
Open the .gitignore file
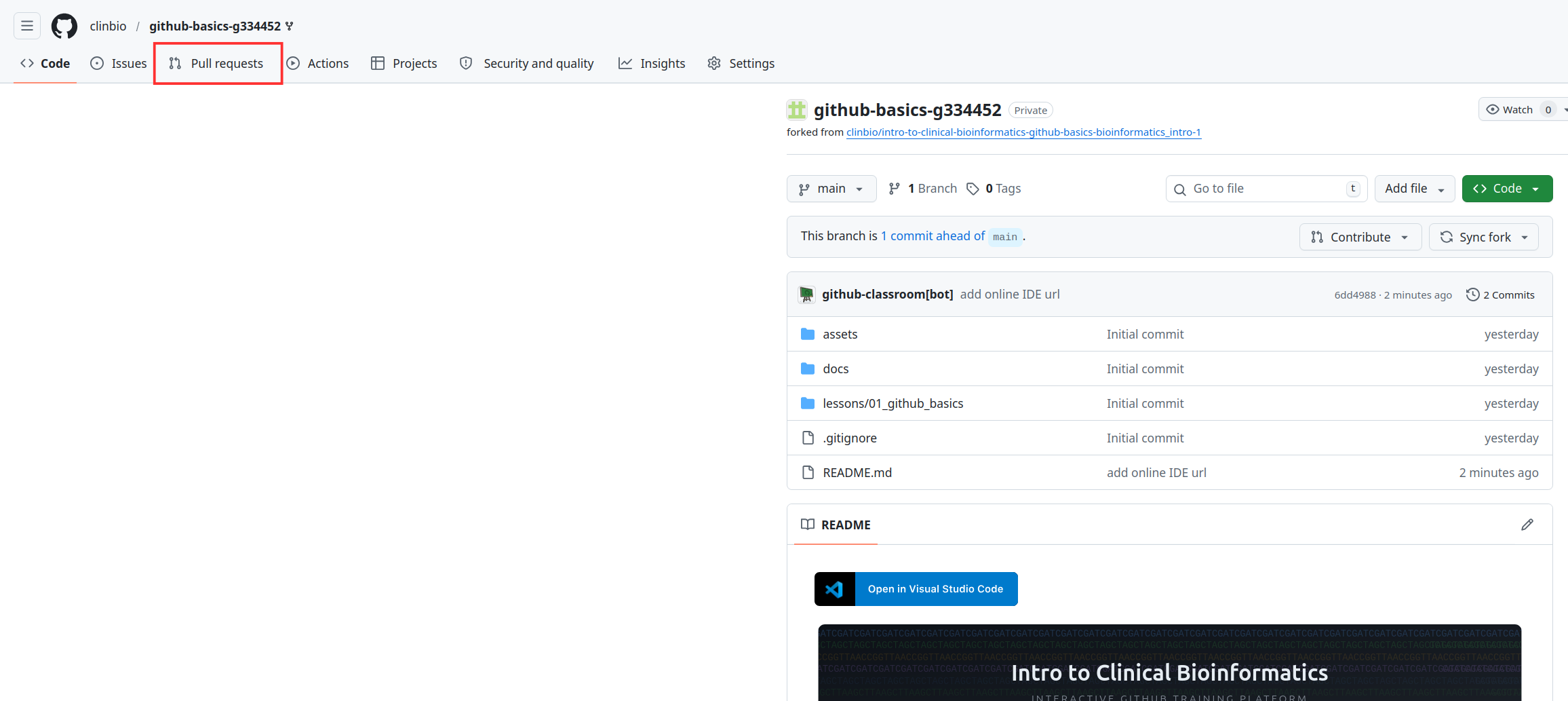pyautogui.click(x=850, y=438)
